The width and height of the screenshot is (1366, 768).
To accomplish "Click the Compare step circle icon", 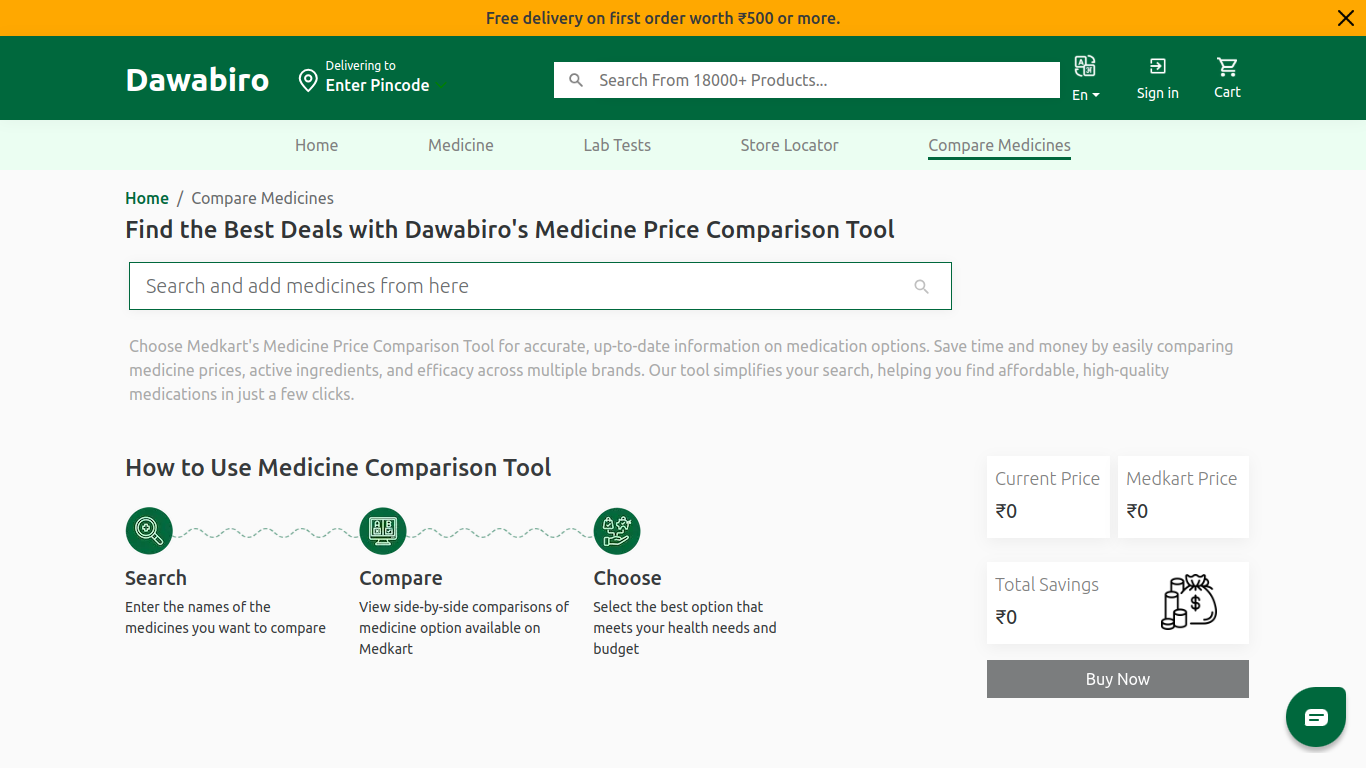I will (383, 530).
